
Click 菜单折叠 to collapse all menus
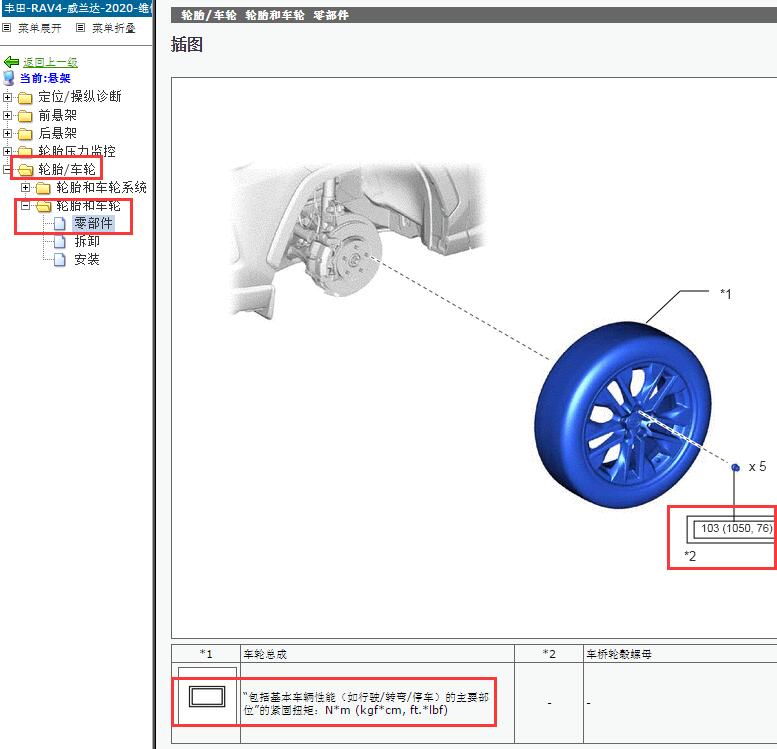pos(113,28)
